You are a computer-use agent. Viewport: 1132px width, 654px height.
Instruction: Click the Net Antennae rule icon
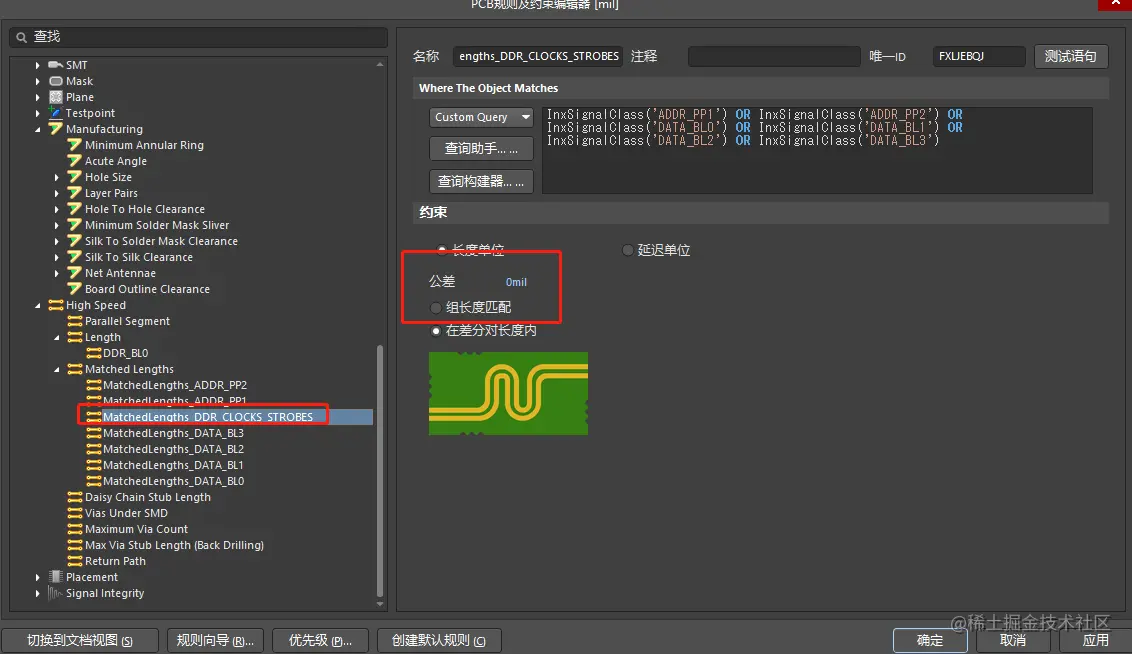click(74, 272)
